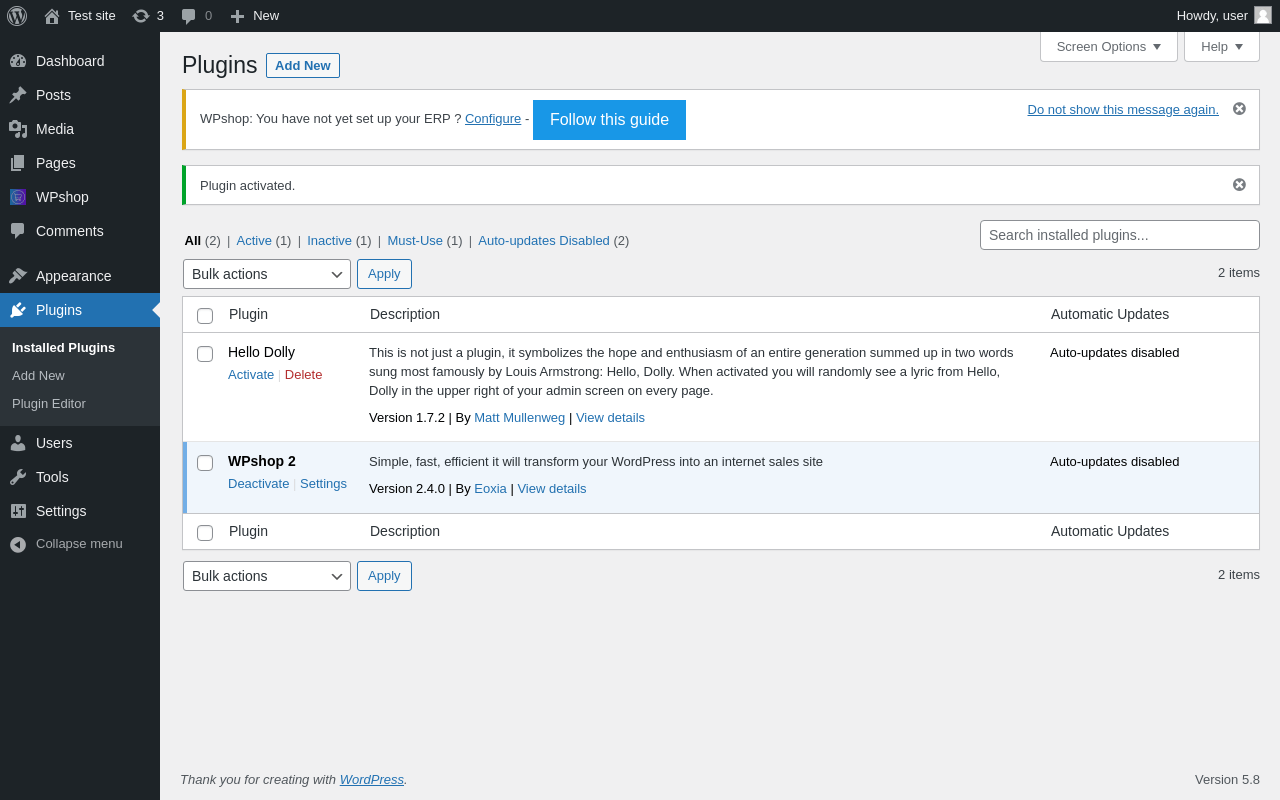Click the home icon beside Test site
1280x800 pixels.
click(x=52, y=16)
